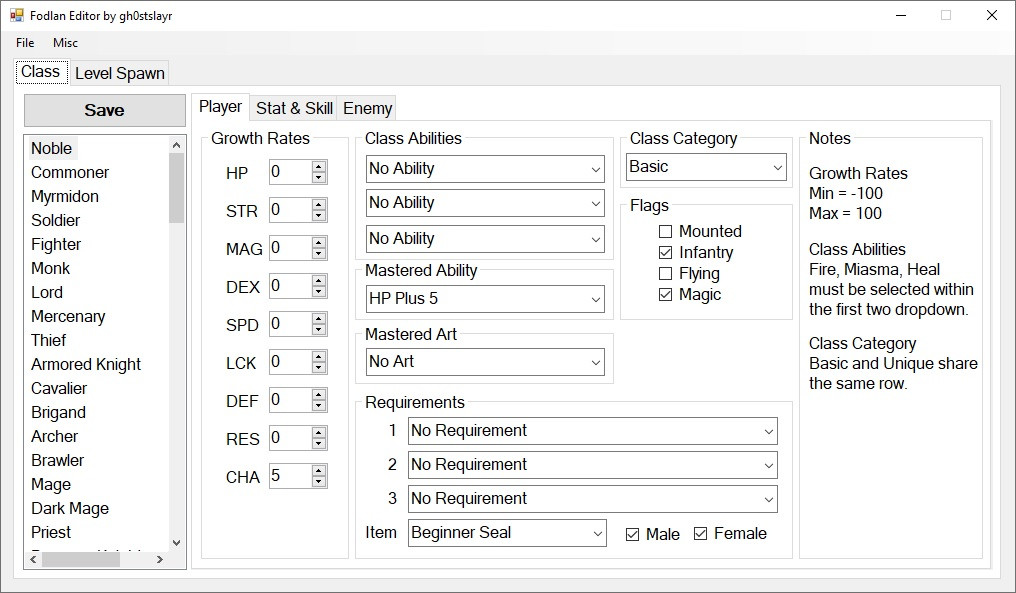The width and height of the screenshot is (1016, 593).
Task: Open the Misc menu
Action: [65, 43]
